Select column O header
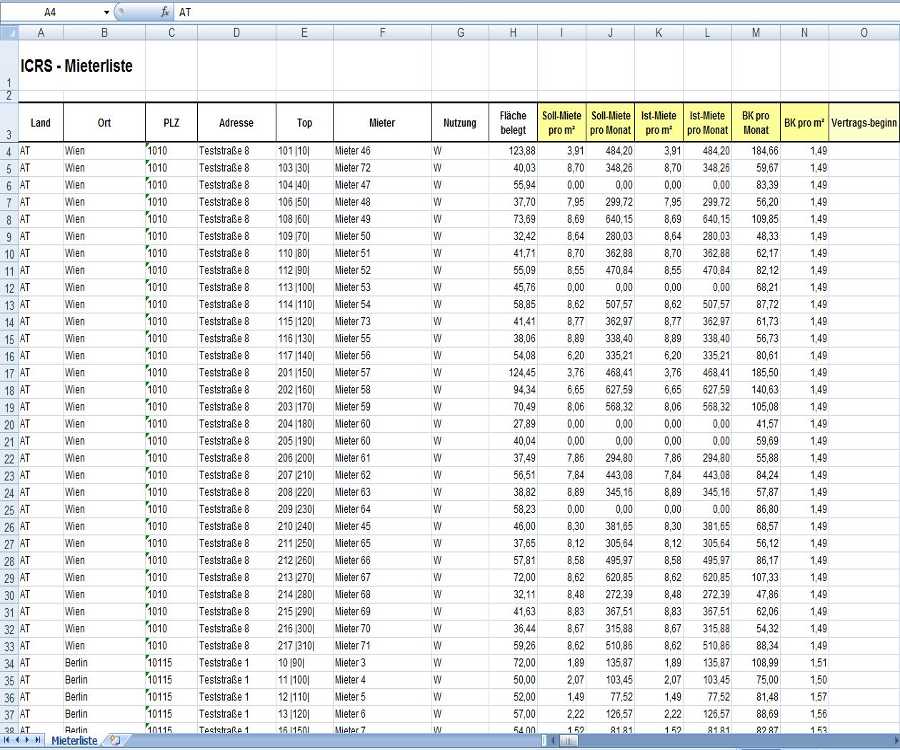 point(864,33)
